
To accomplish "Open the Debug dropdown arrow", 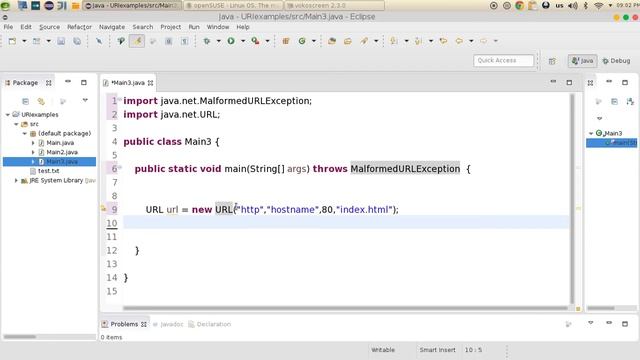I will tap(218, 41).
